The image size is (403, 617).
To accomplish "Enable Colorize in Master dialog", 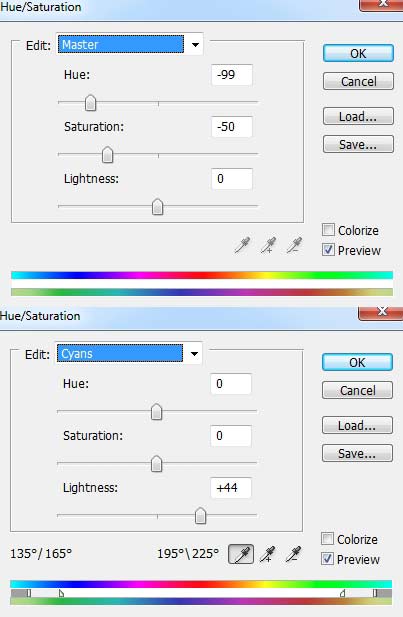I will (328, 229).
